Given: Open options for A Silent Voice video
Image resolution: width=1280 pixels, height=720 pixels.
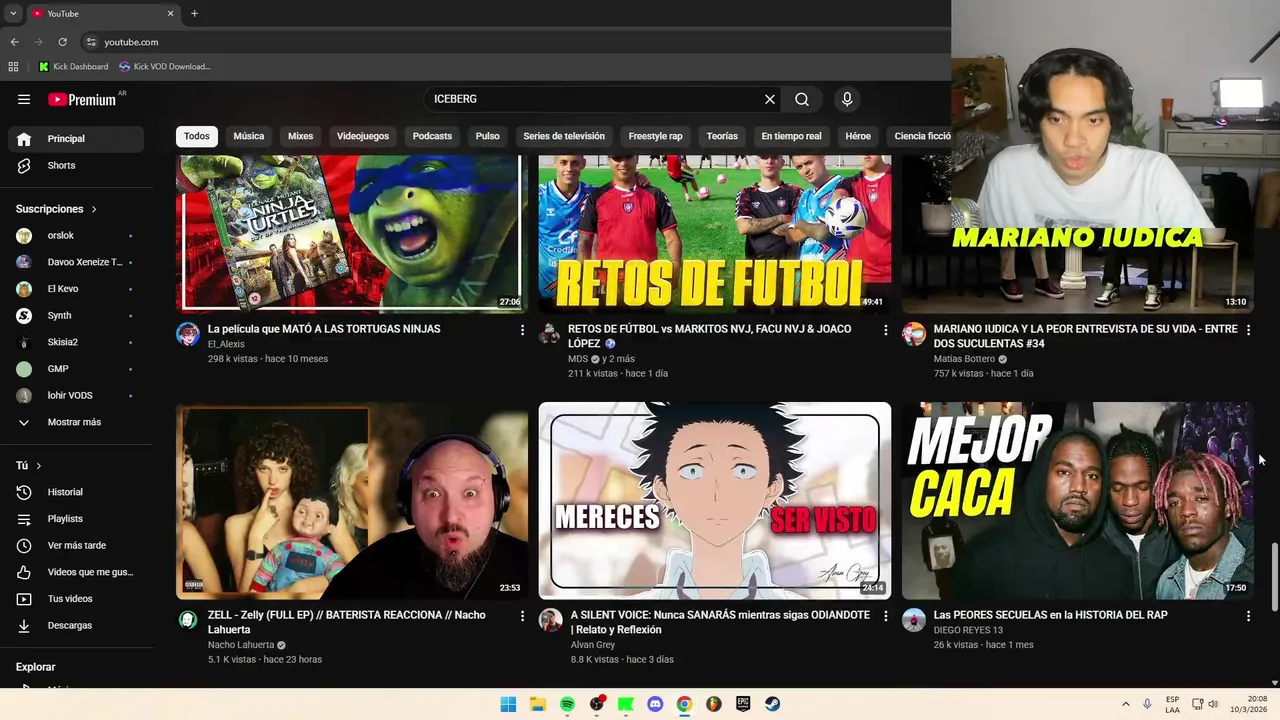Looking at the screenshot, I should point(885,616).
